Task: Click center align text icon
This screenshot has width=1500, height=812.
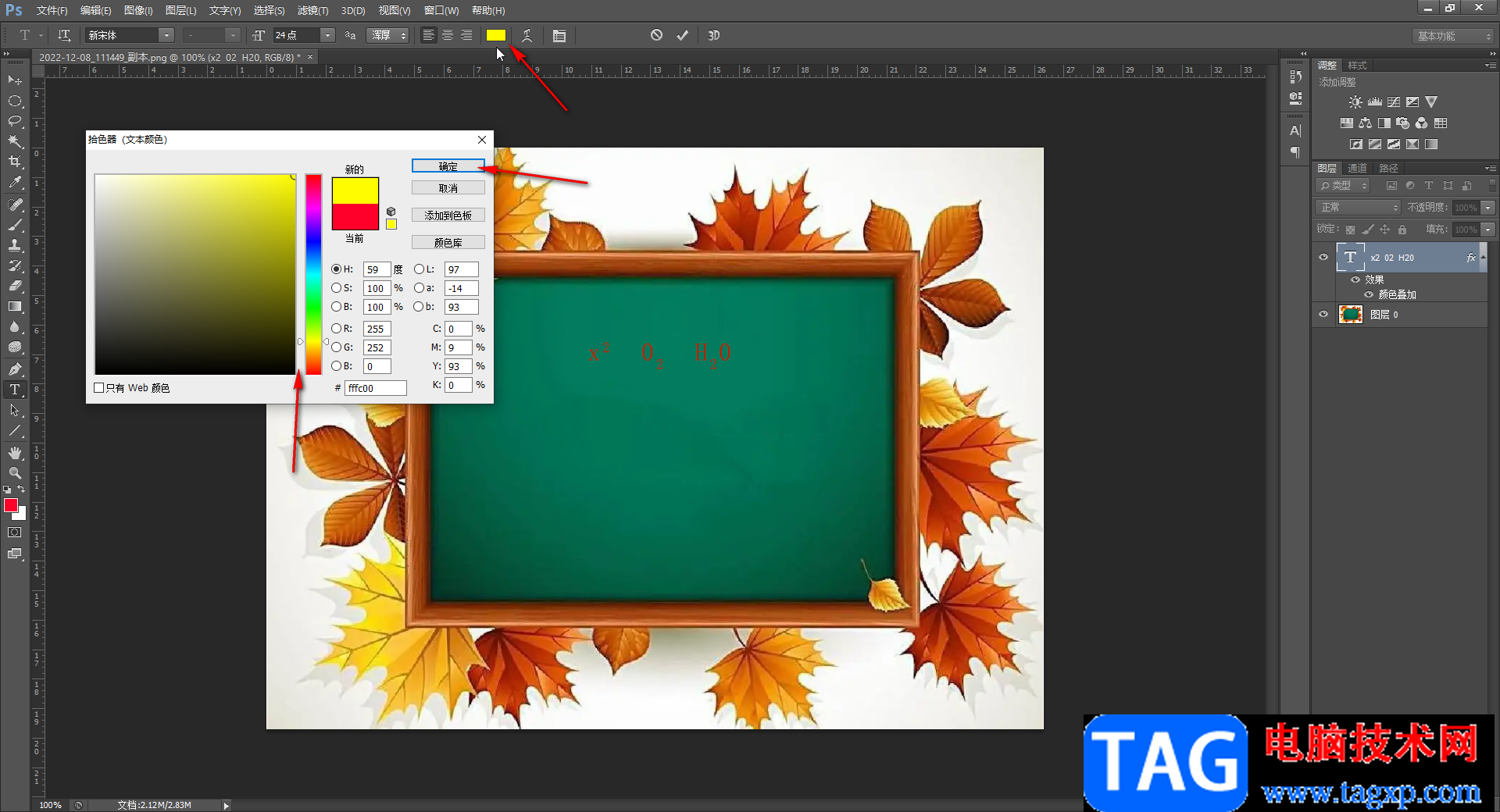Action: [447, 35]
